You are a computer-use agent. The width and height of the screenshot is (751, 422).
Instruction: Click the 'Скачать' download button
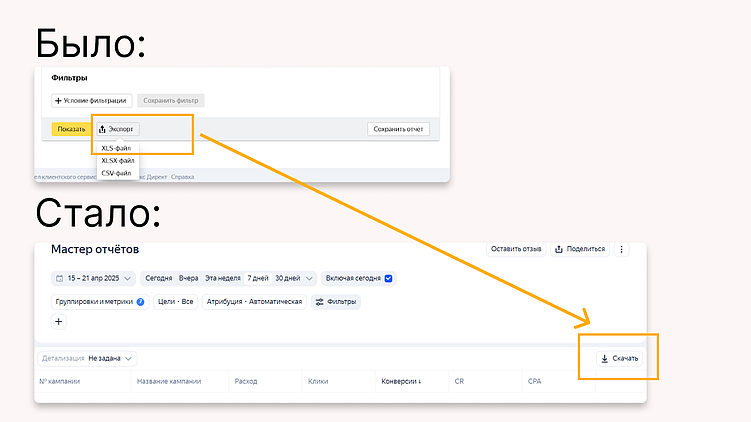[x=620, y=358]
